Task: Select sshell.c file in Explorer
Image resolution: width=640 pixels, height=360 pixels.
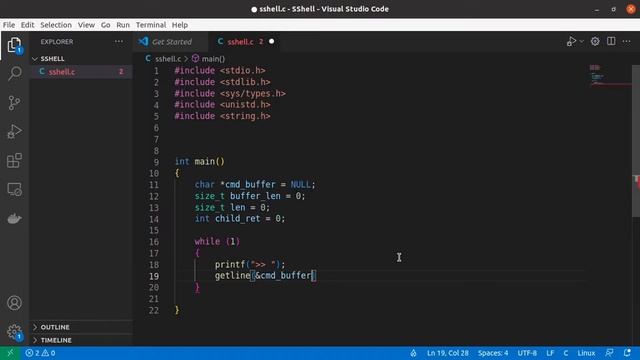Action: (x=82, y=72)
